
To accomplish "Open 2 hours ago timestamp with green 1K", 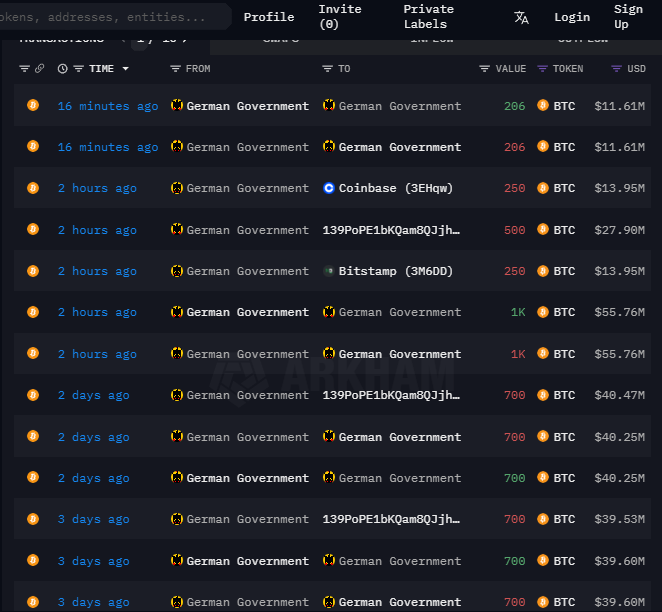I will [97, 312].
